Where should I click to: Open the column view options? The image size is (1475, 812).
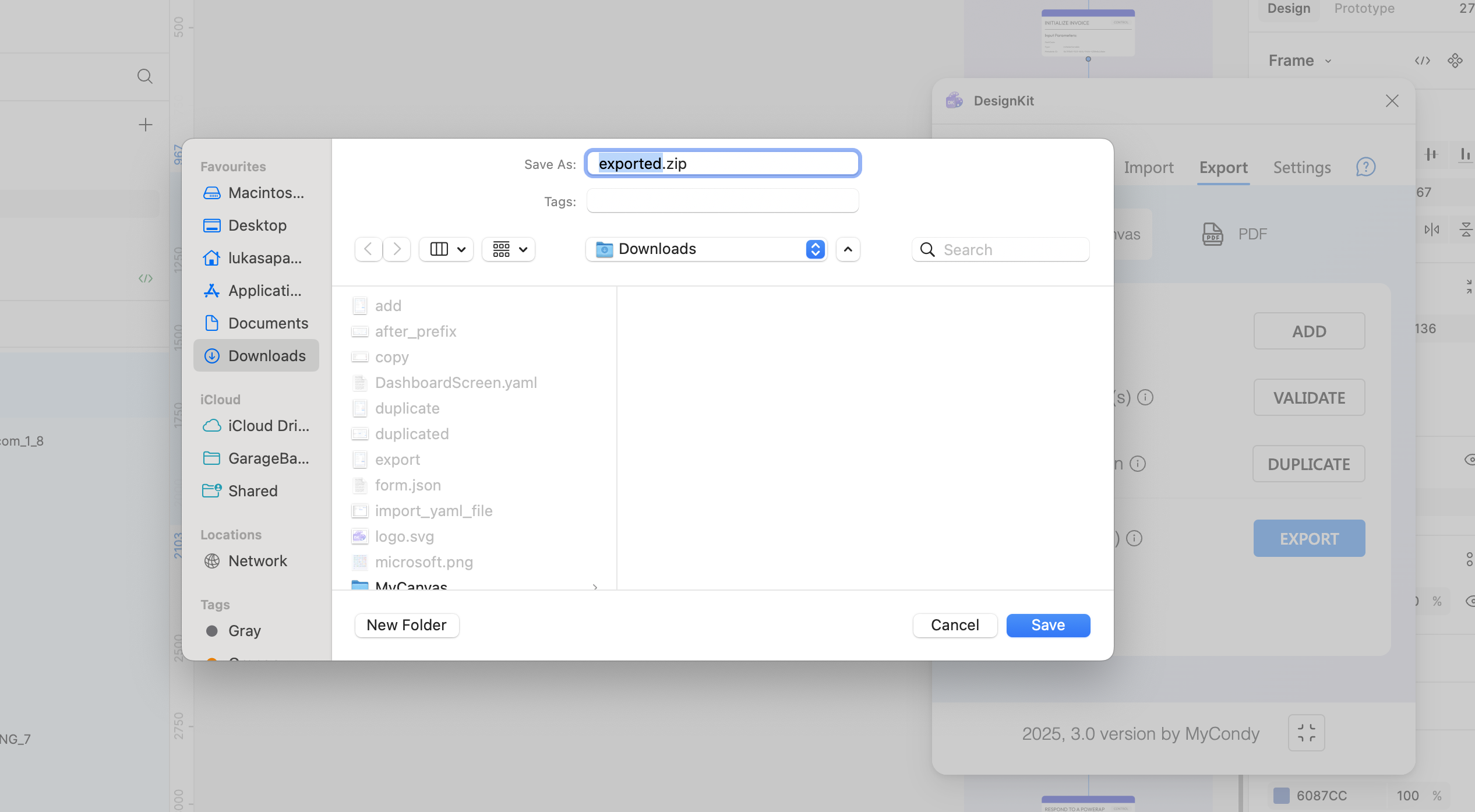[446, 249]
